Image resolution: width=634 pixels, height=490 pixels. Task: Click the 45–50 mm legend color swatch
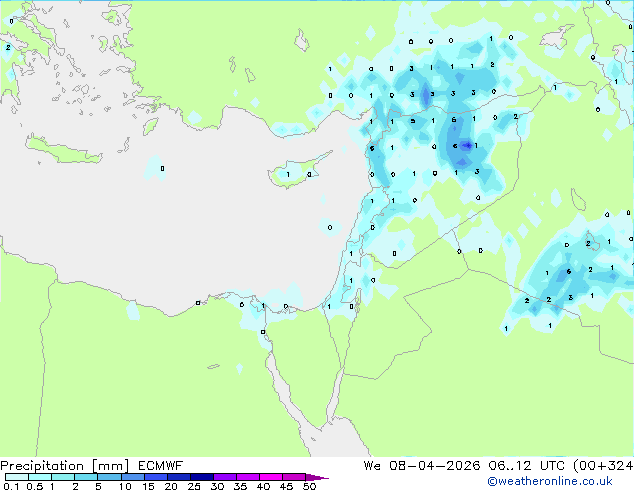point(294,477)
